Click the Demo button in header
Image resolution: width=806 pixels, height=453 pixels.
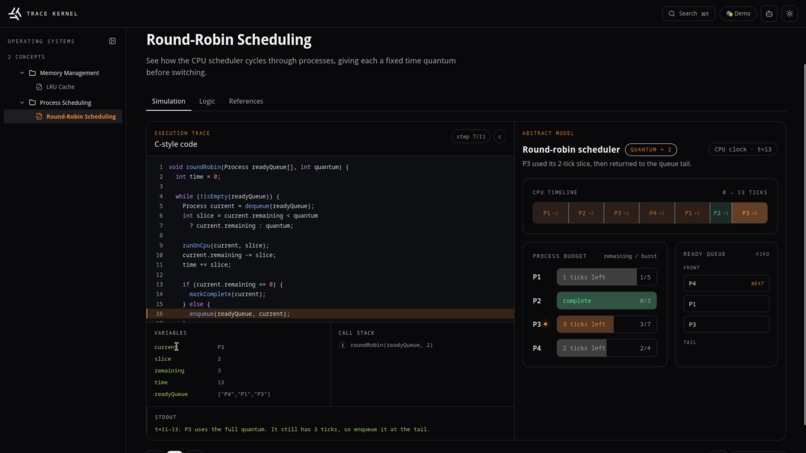point(738,13)
